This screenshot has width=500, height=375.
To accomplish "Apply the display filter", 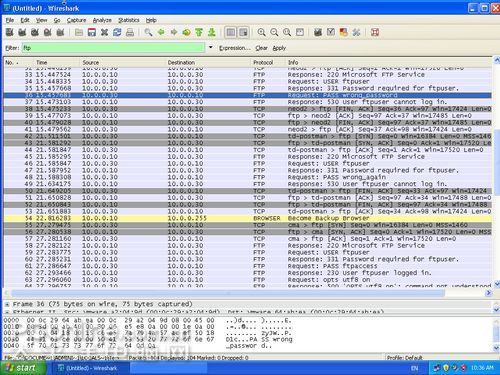I will point(279,48).
